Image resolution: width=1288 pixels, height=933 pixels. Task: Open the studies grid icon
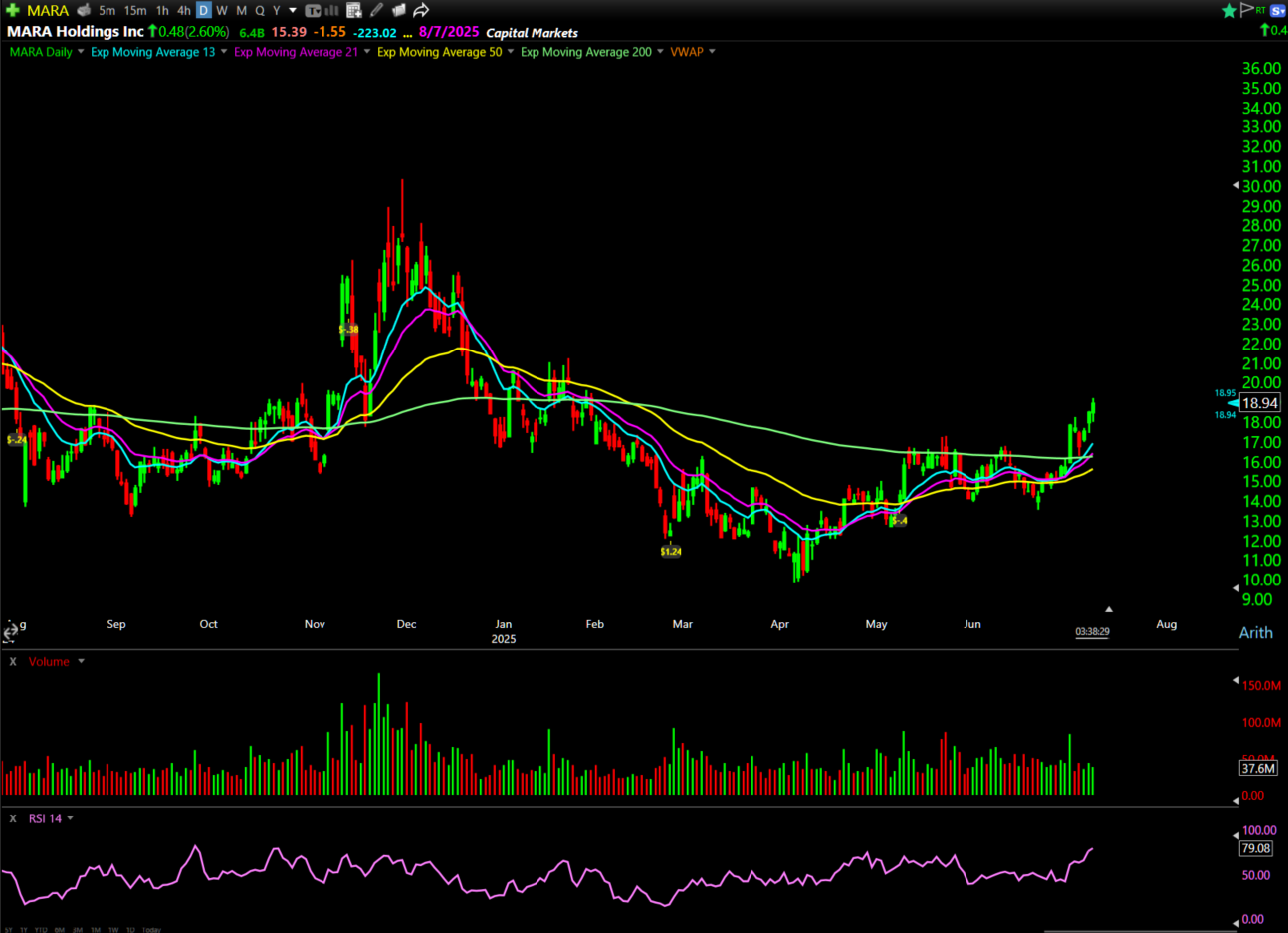[354, 10]
